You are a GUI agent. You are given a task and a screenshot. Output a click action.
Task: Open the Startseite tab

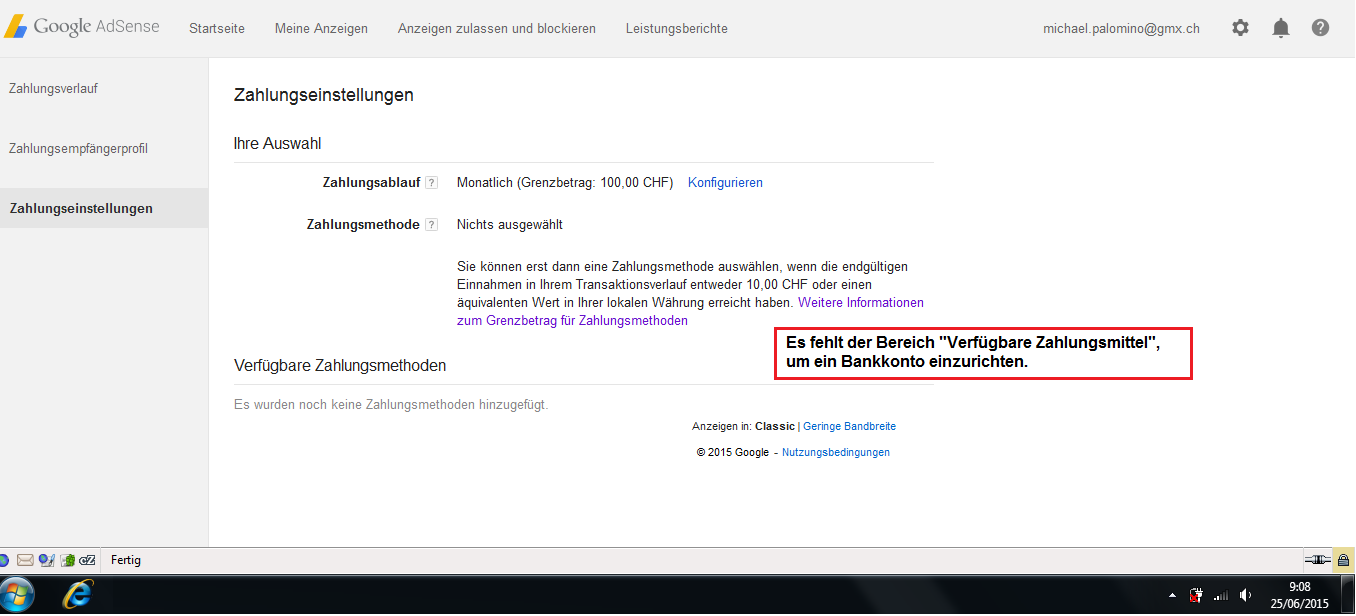pyautogui.click(x=216, y=28)
